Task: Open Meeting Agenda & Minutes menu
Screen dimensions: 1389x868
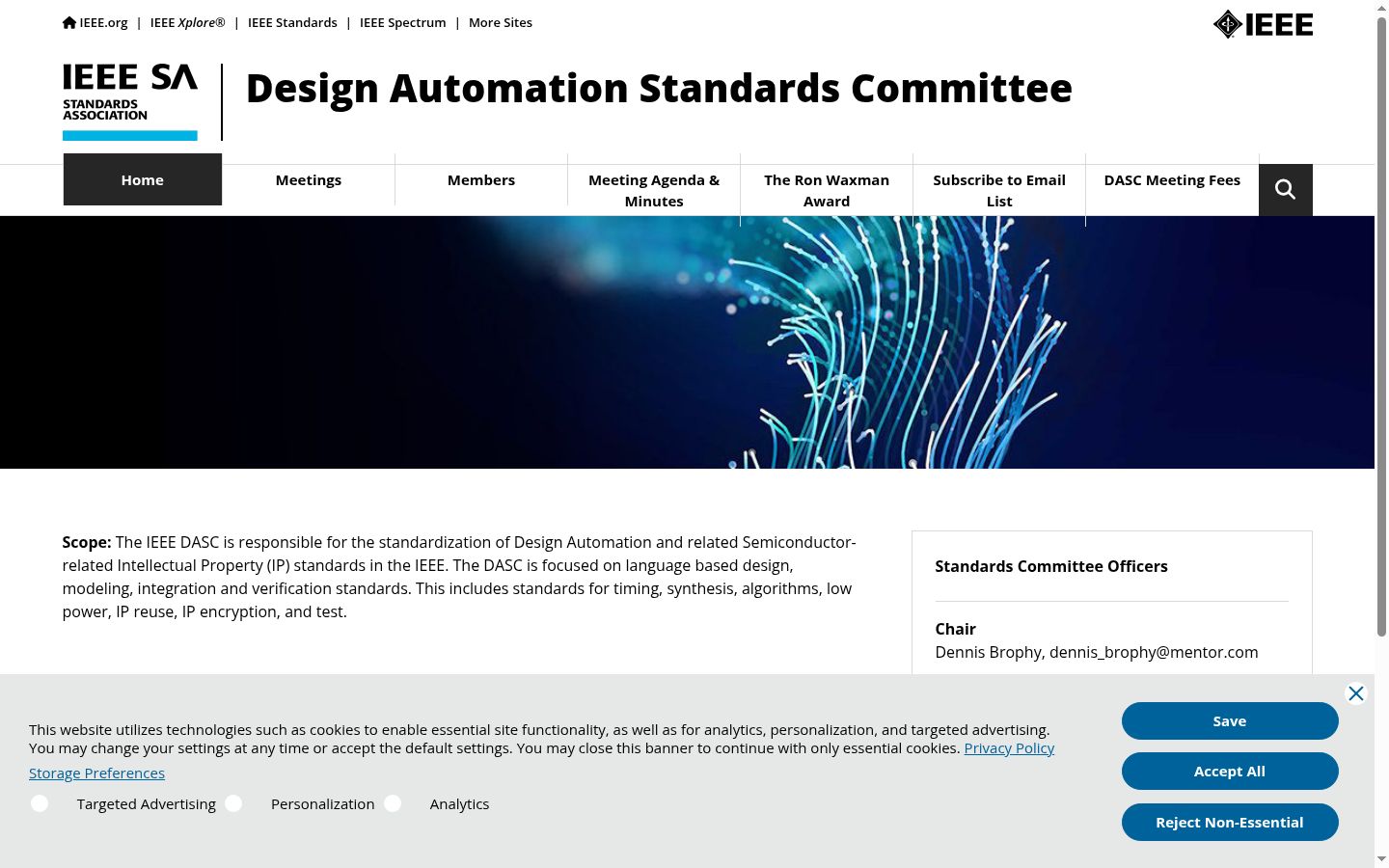Action: (x=654, y=190)
